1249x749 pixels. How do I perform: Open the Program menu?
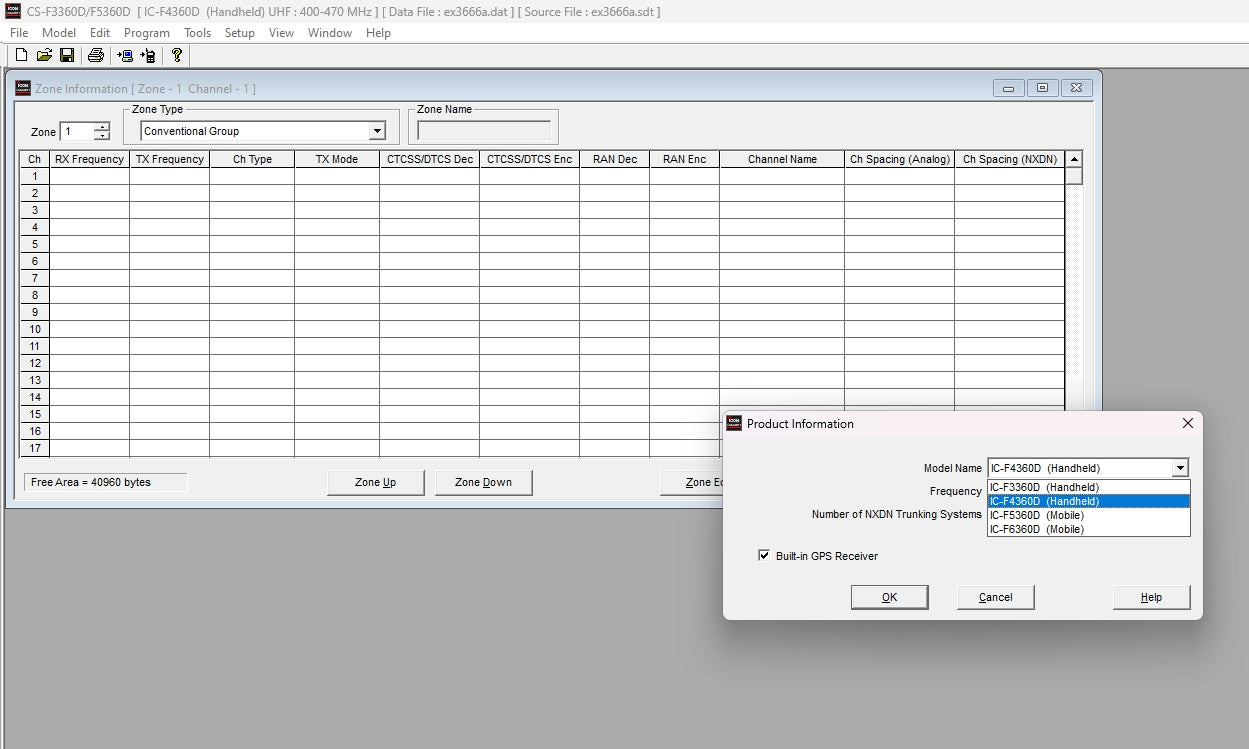(x=146, y=33)
